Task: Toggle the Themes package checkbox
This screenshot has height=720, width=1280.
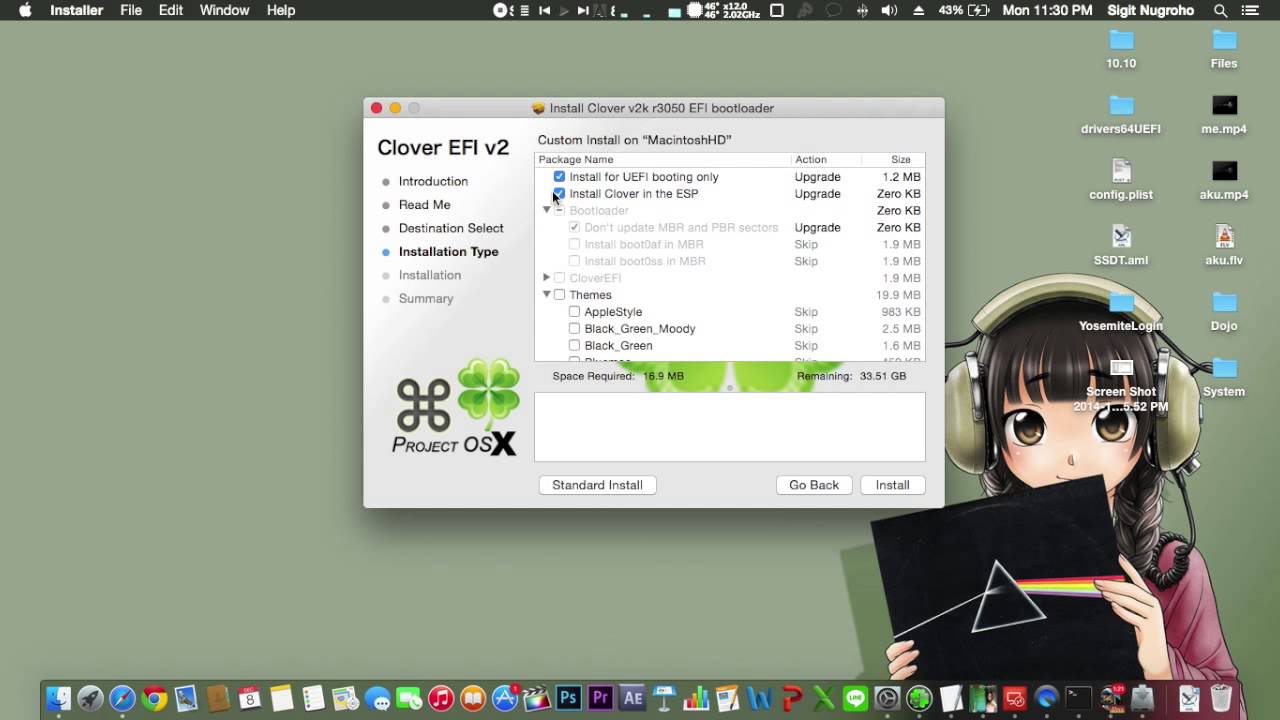Action: (559, 295)
